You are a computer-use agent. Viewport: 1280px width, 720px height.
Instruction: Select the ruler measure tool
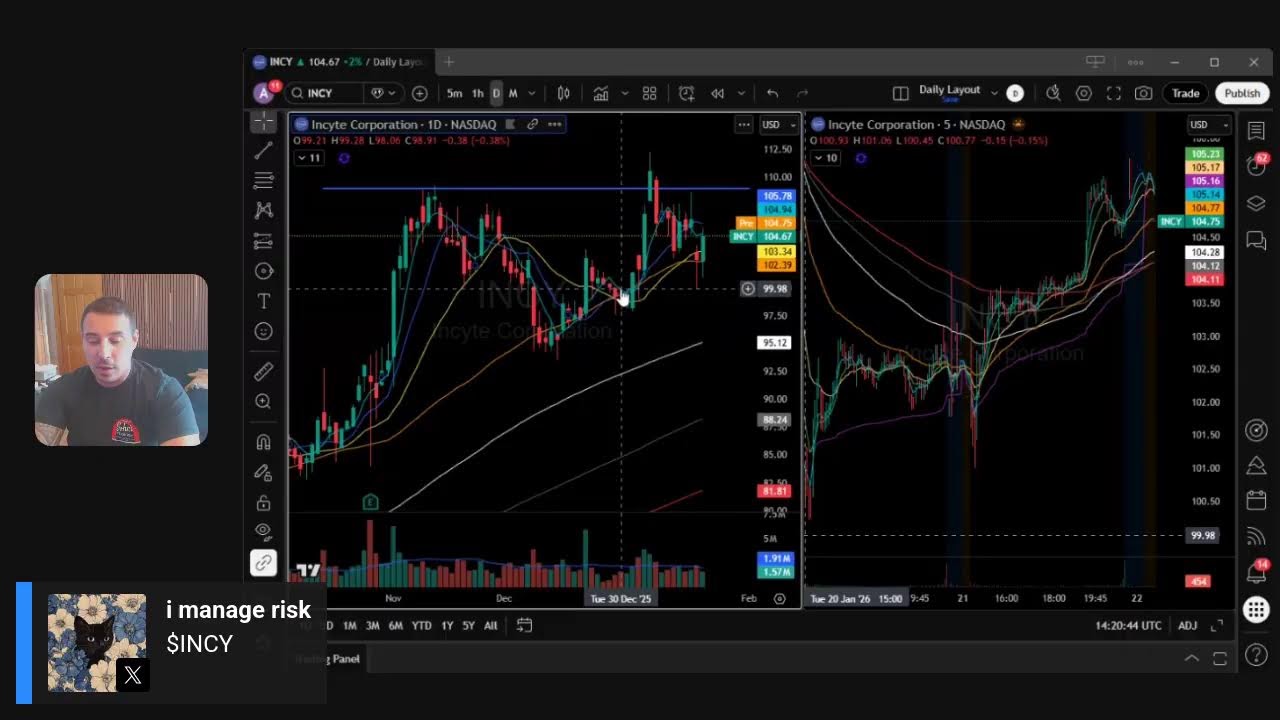pos(263,371)
